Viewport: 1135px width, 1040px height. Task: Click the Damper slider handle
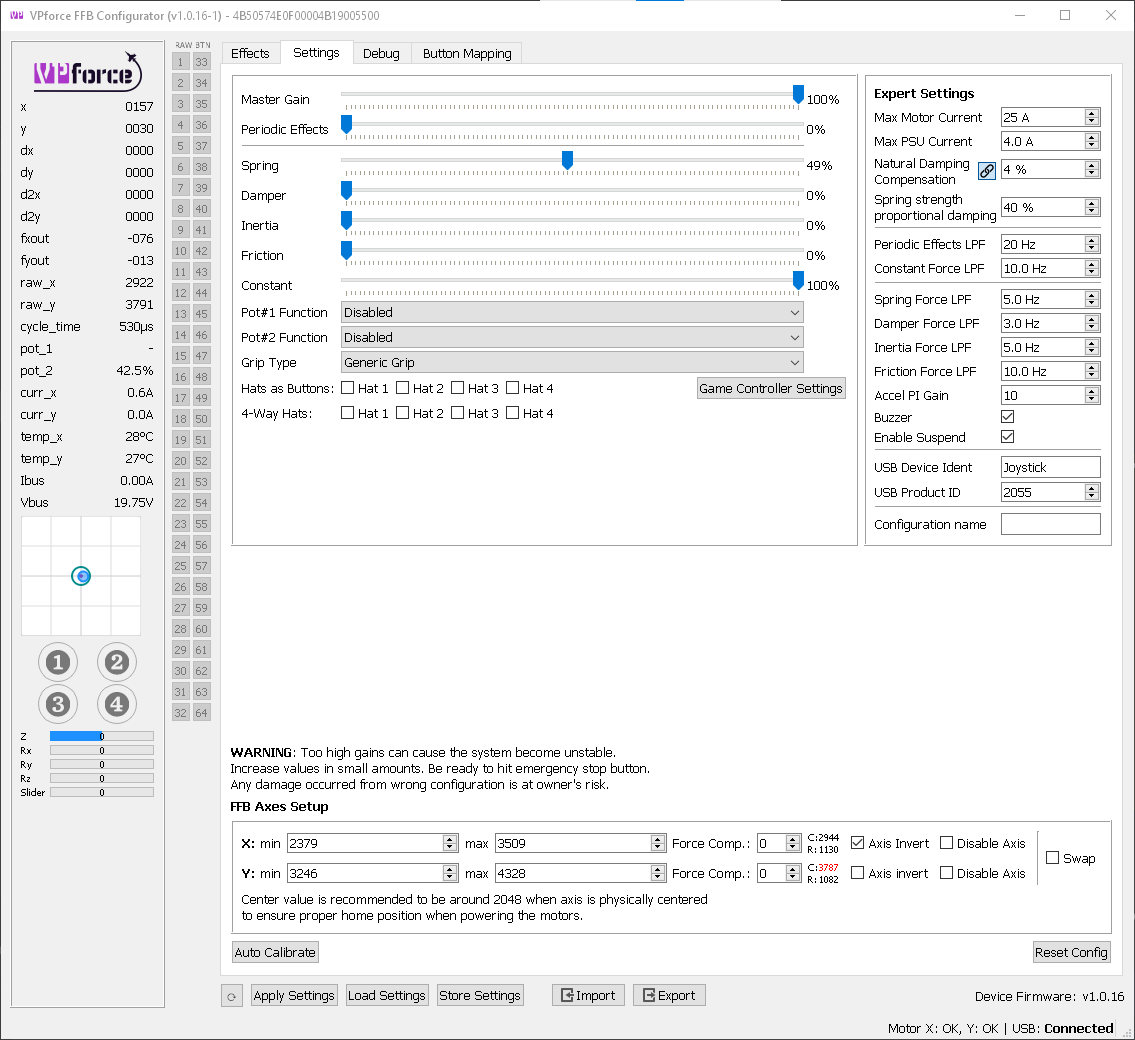point(347,191)
